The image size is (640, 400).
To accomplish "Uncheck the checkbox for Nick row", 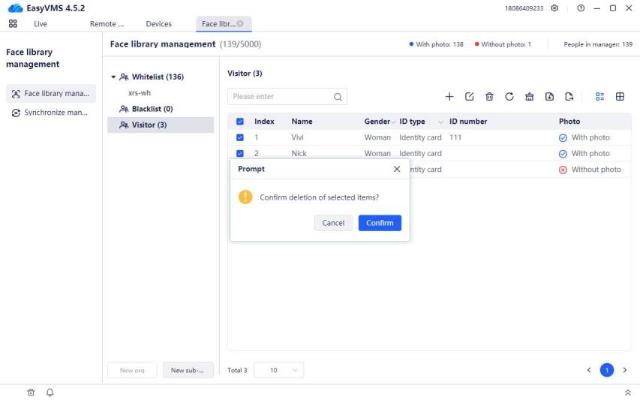I will coord(240,153).
